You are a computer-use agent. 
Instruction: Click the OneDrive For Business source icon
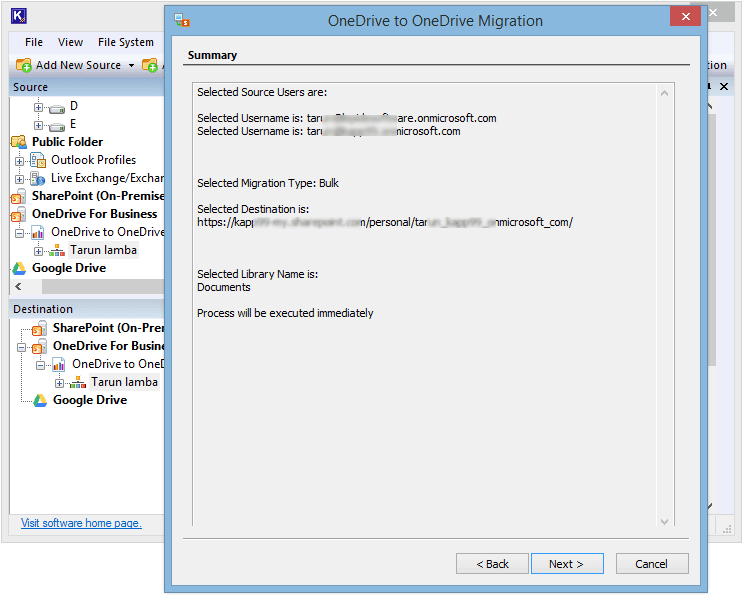pos(19,214)
